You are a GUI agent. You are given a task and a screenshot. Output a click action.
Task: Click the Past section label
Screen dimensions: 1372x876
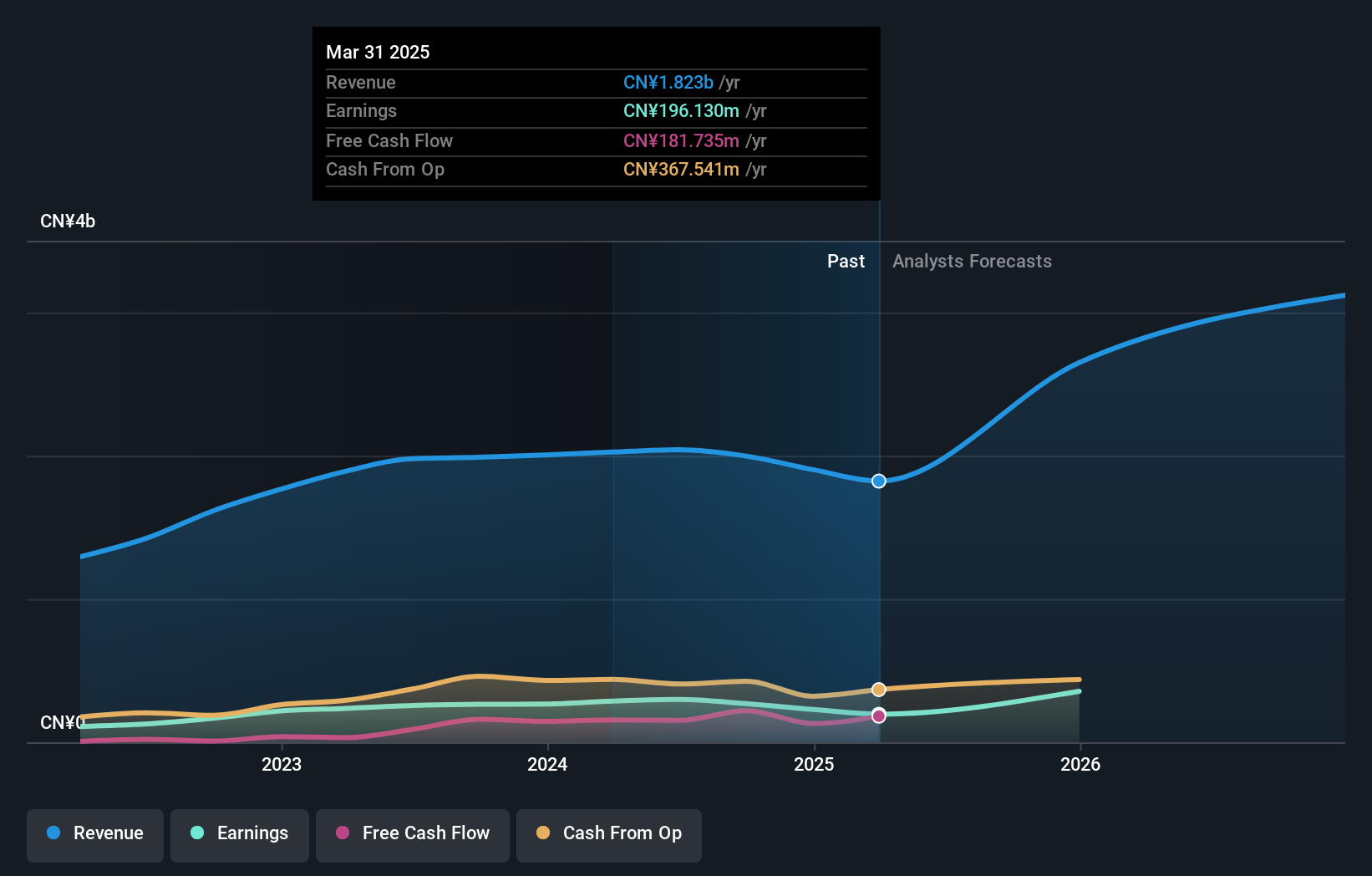point(846,262)
